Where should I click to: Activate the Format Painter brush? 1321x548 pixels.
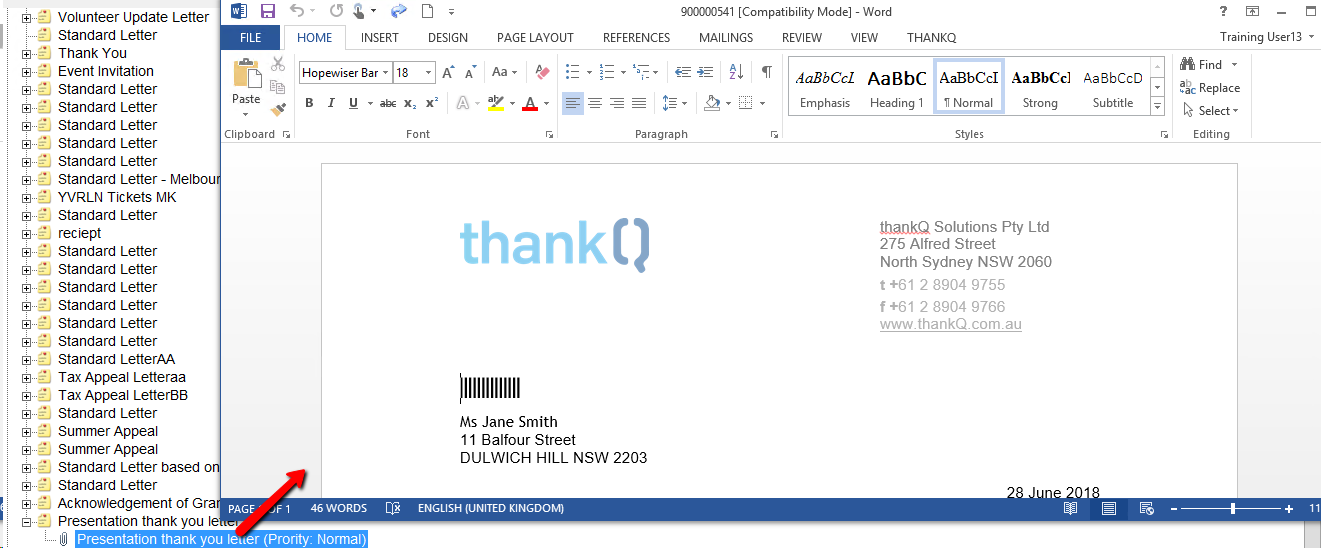click(278, 108)
